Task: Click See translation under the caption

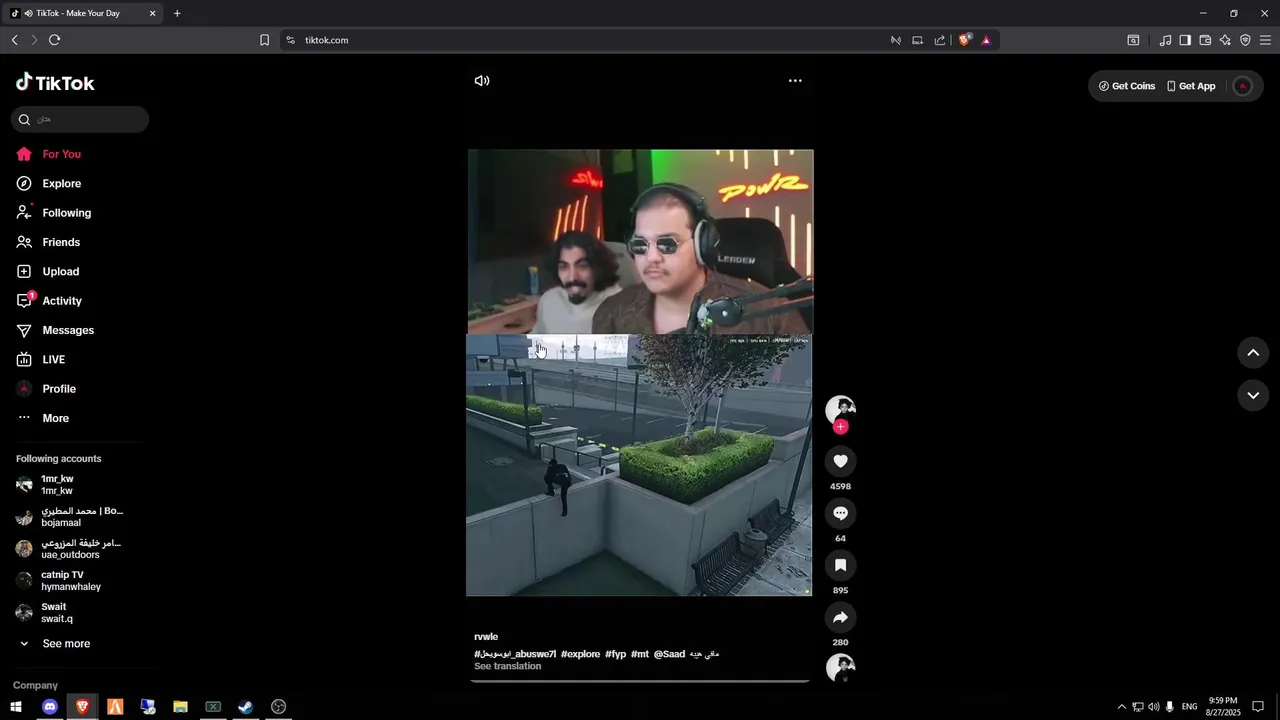Action: pos(507,666)
